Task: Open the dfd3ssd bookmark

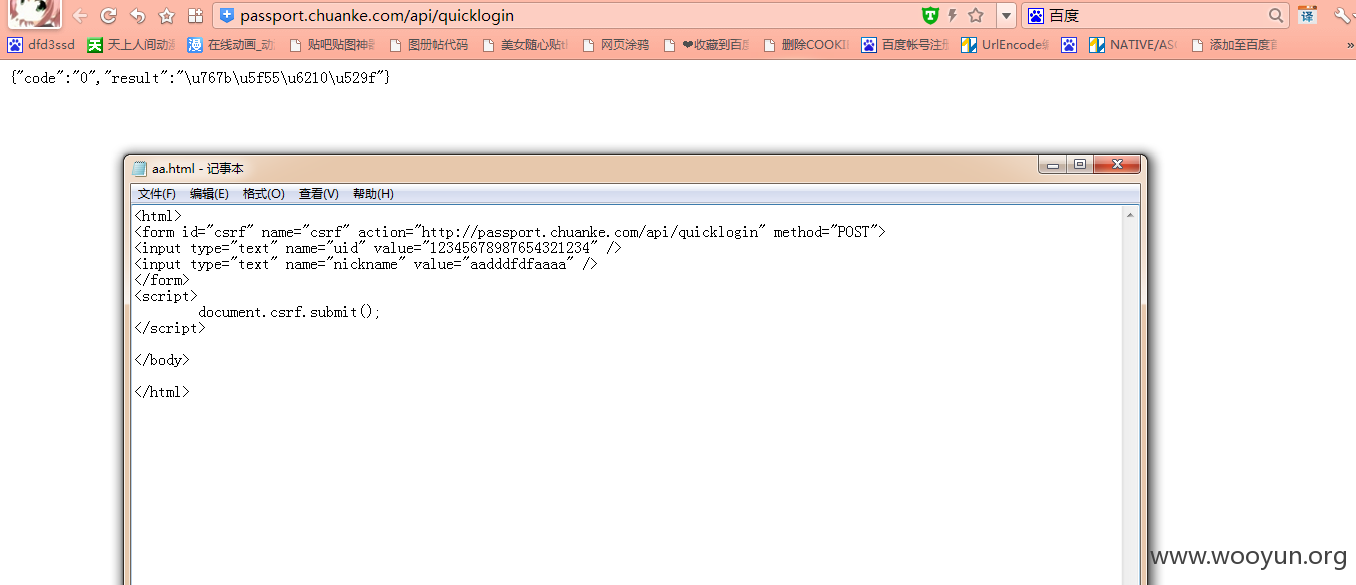Action: (x=41, y=45)
